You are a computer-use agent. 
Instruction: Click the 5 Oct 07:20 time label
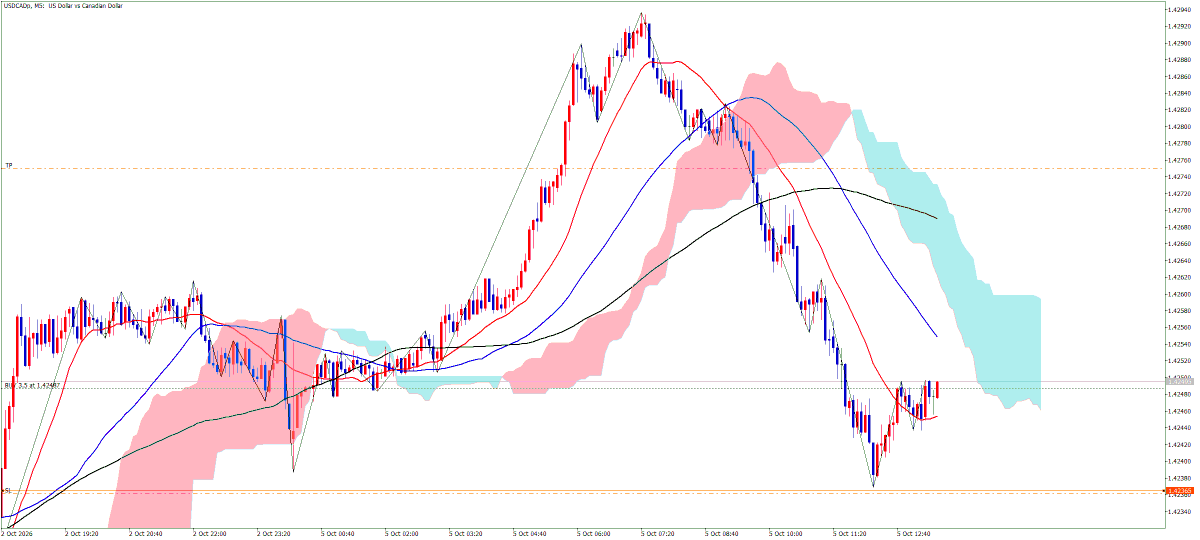[658, 534]
